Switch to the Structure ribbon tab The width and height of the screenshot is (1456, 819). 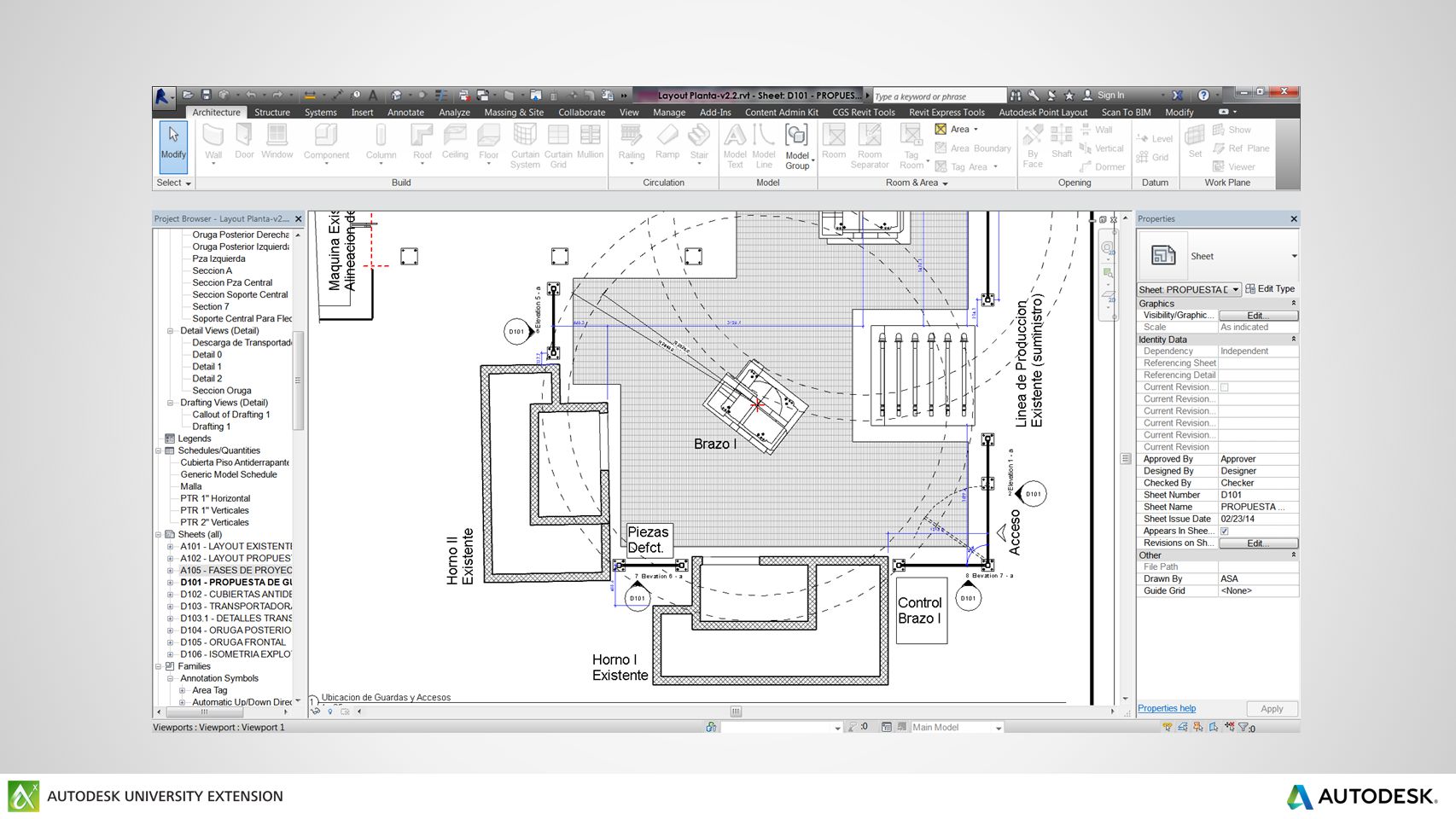pyautogui.click(x=272, y=113)
